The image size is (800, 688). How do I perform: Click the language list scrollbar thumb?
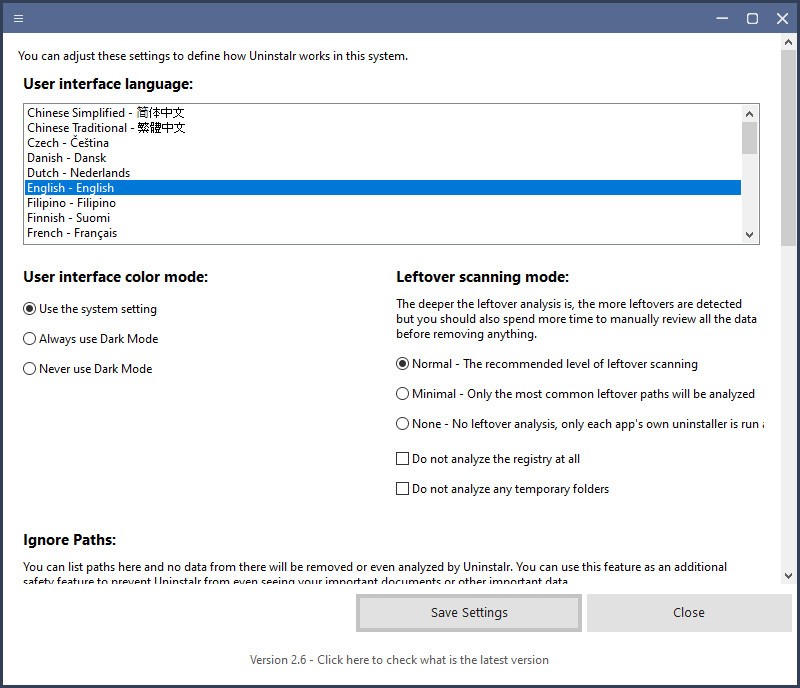[x=749, y=138]
